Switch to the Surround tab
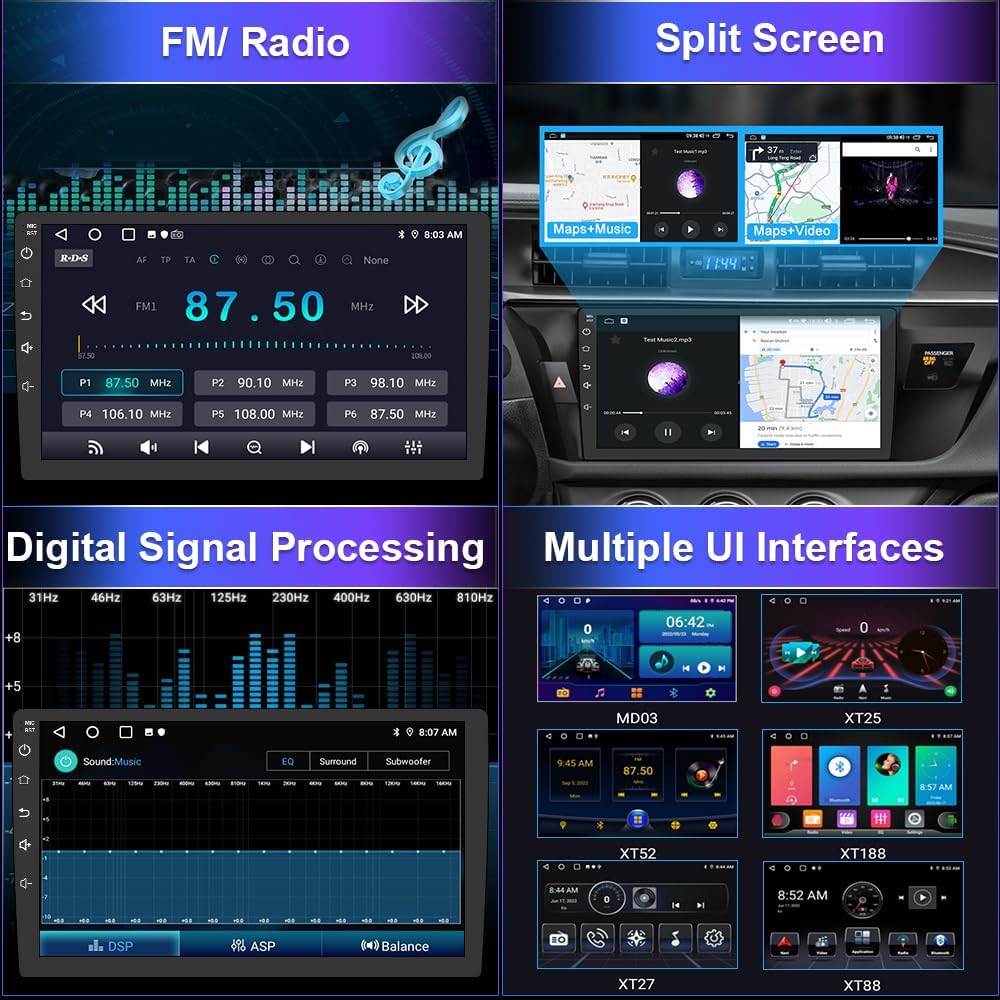Screen dimensions: 1000x1000 (338, 761)
